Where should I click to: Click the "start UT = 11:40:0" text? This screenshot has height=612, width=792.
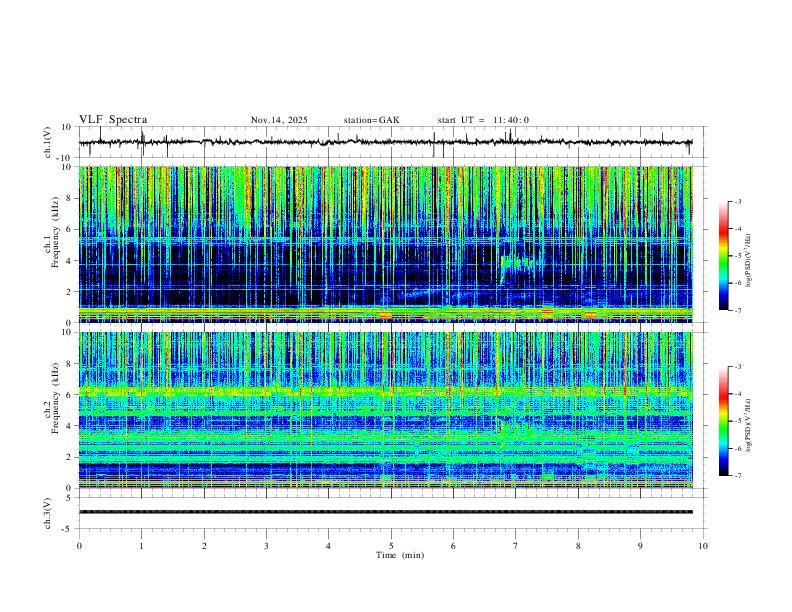[x=483, y=120]
